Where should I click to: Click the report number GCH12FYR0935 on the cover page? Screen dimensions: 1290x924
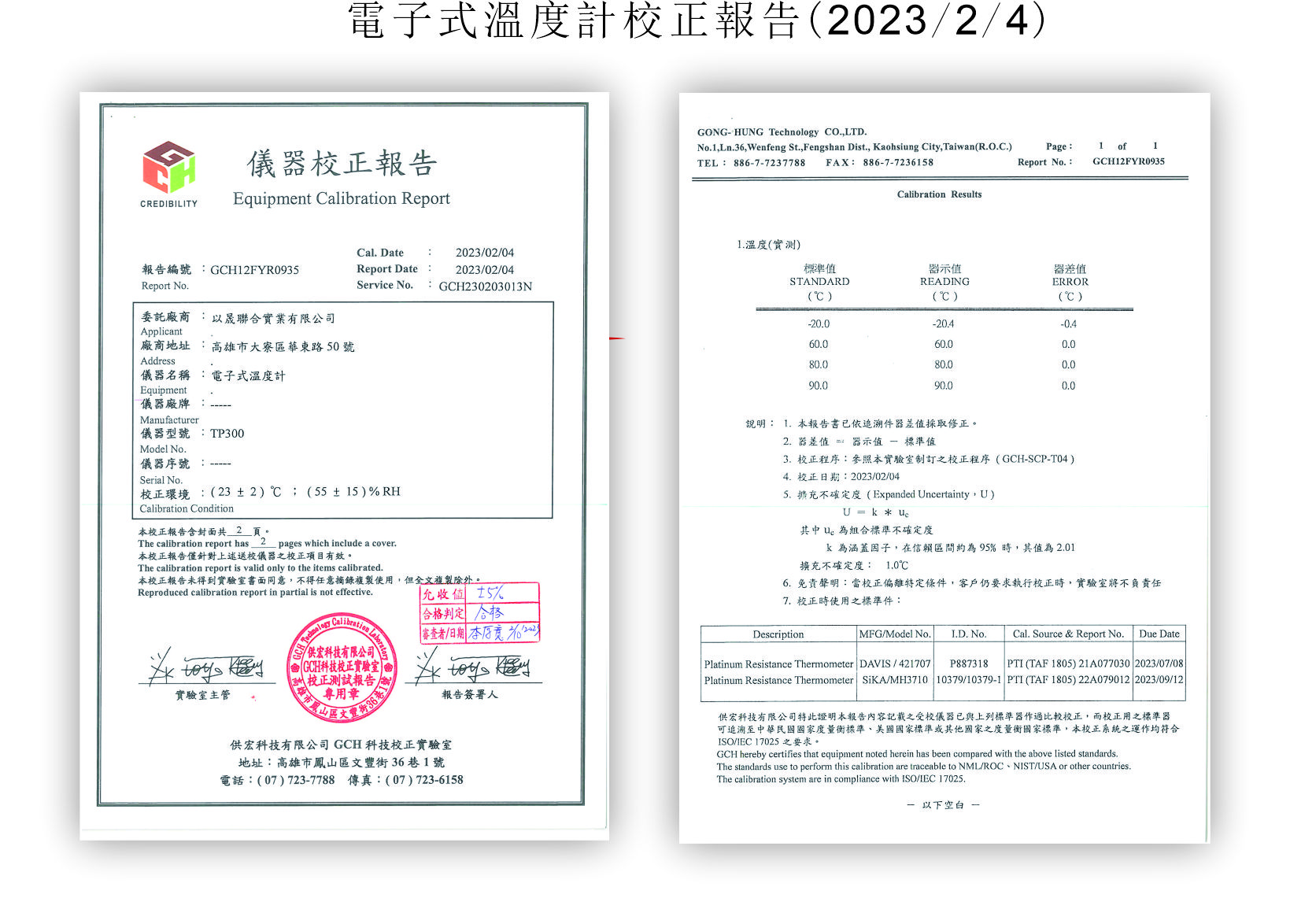(254, 270)
